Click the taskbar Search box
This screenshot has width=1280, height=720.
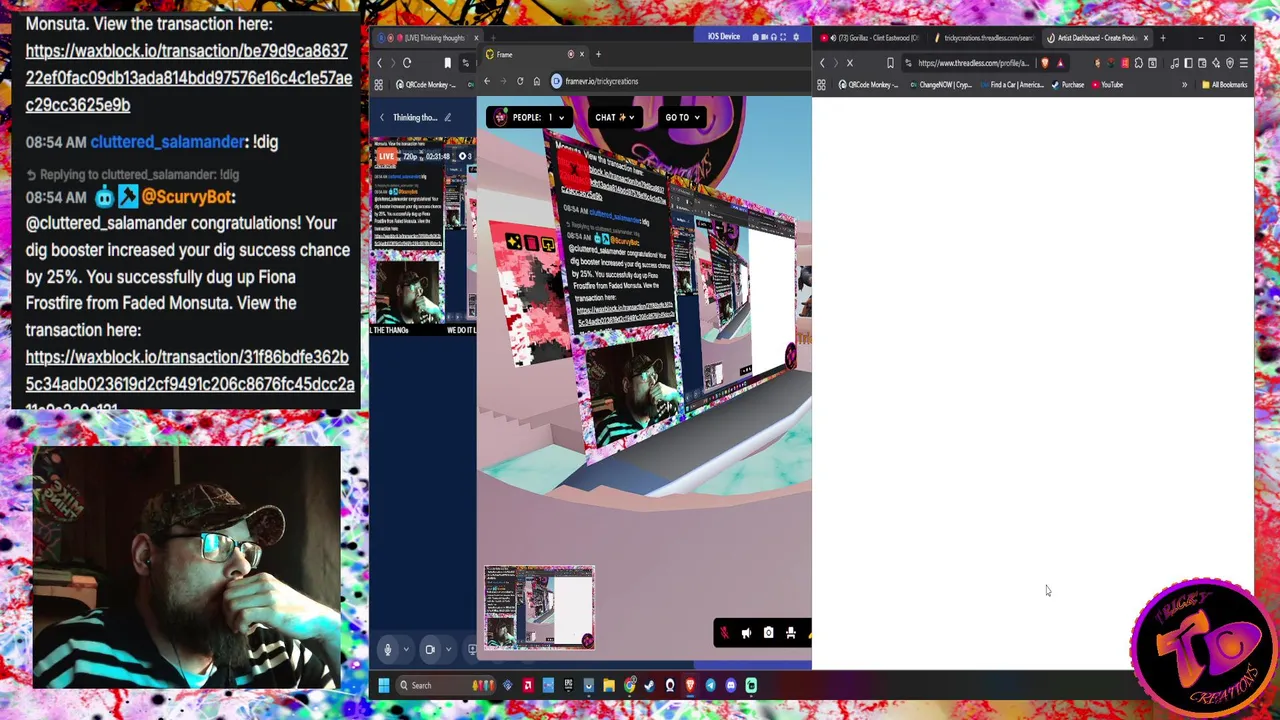447,685
